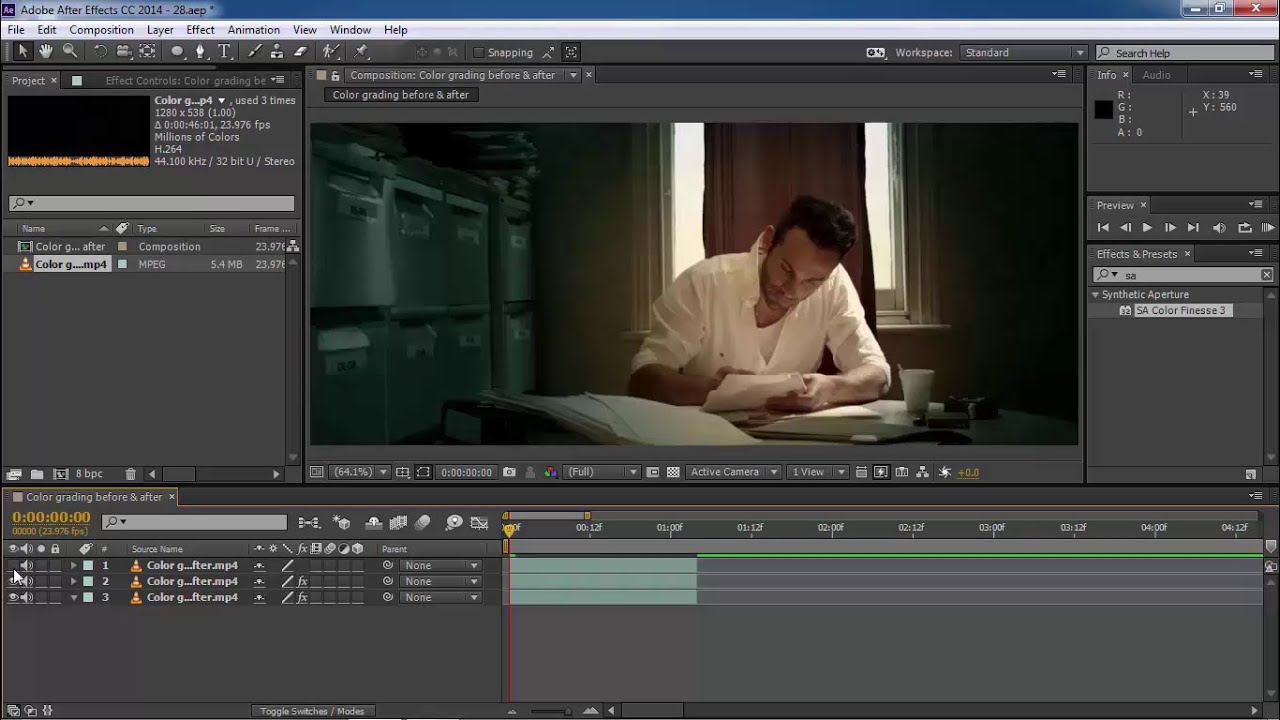Screen dimensions: 1280x720
Task: Click the label color swatch of layer 2
Action: (x=88, y=581)
